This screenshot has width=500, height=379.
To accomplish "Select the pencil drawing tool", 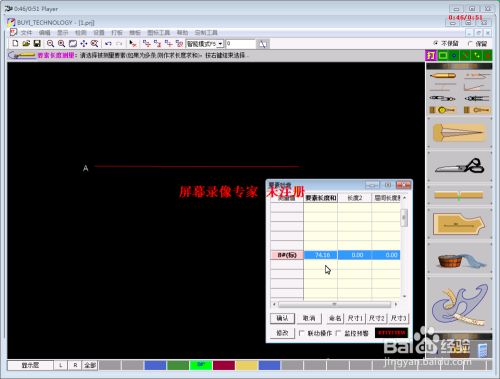I will [443, 76].
